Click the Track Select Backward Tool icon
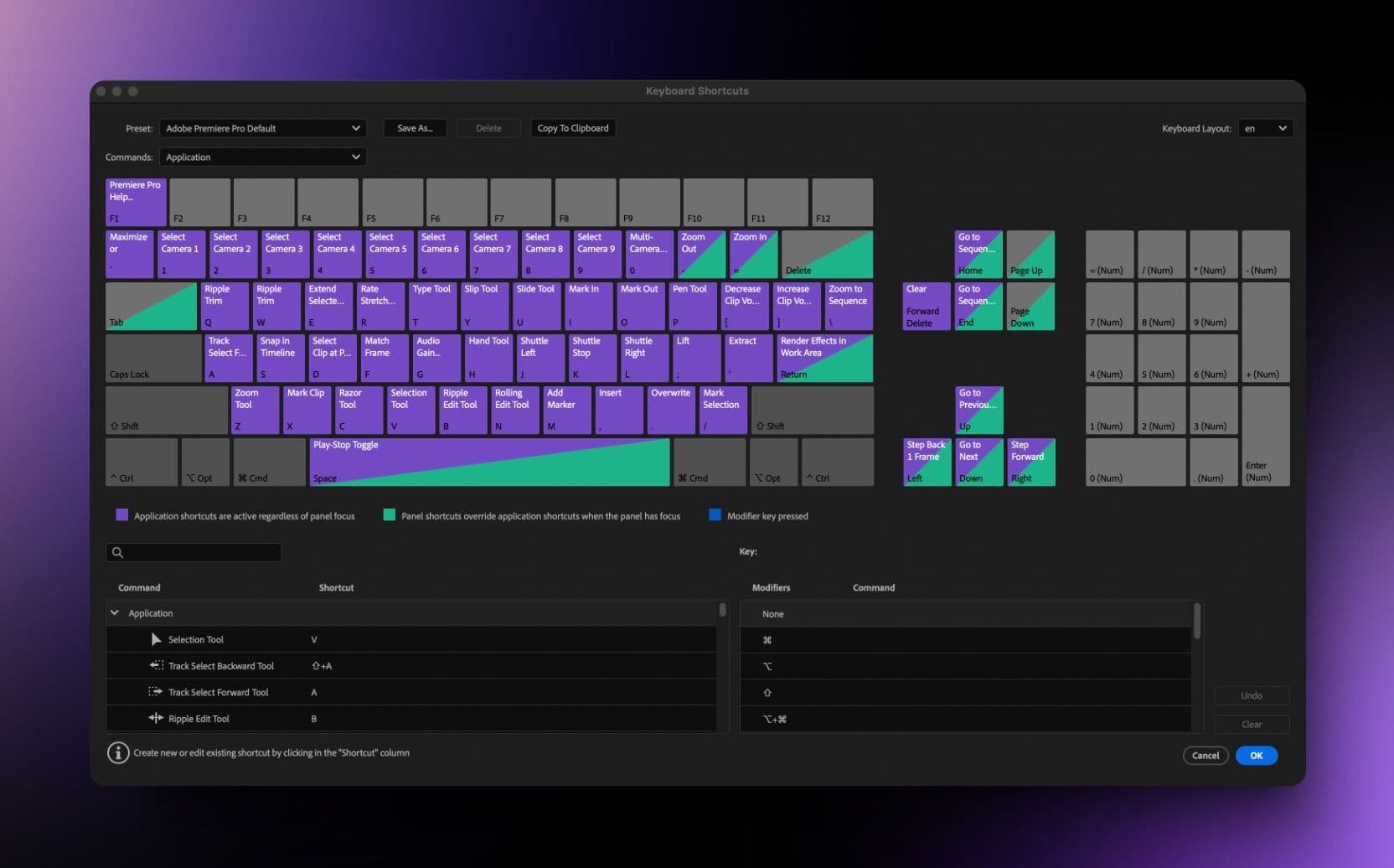The width and height of the screenshot is (1394, 868). point(156,665)
